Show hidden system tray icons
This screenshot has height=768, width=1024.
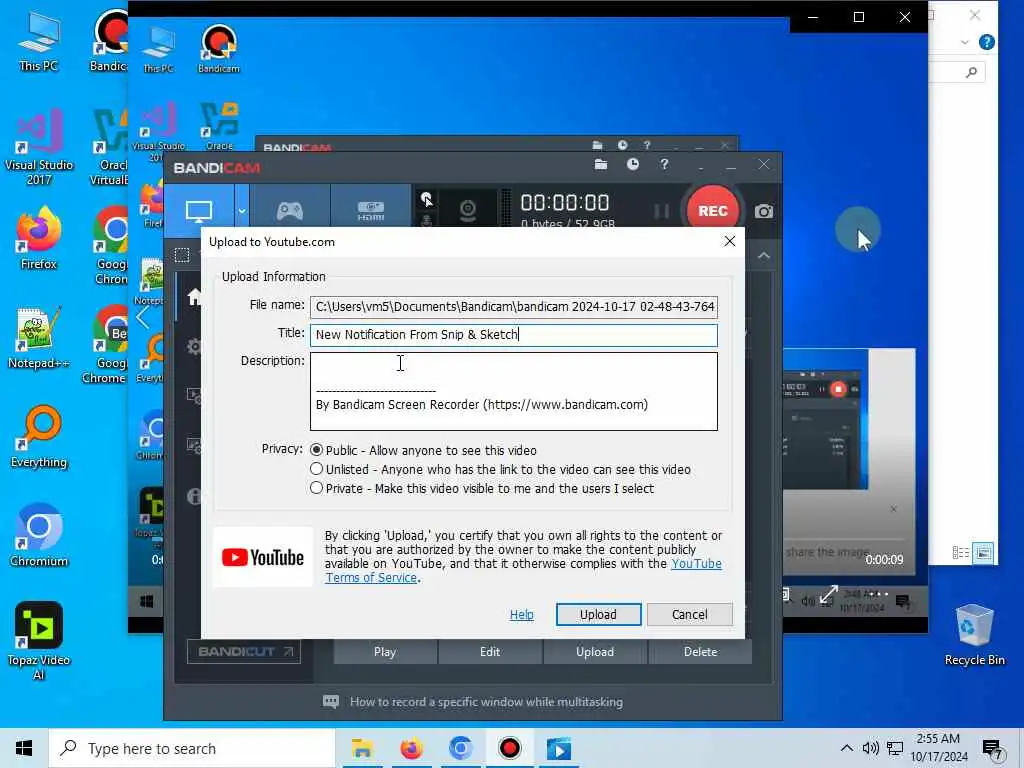[x=846, y=748]
